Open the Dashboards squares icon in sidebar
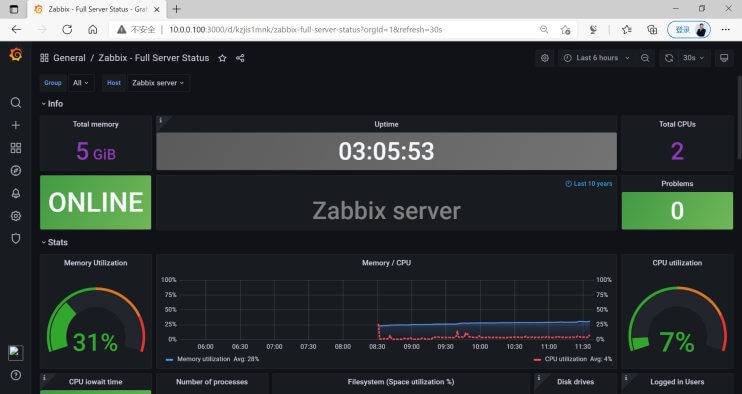 click(x=16, y=148)
